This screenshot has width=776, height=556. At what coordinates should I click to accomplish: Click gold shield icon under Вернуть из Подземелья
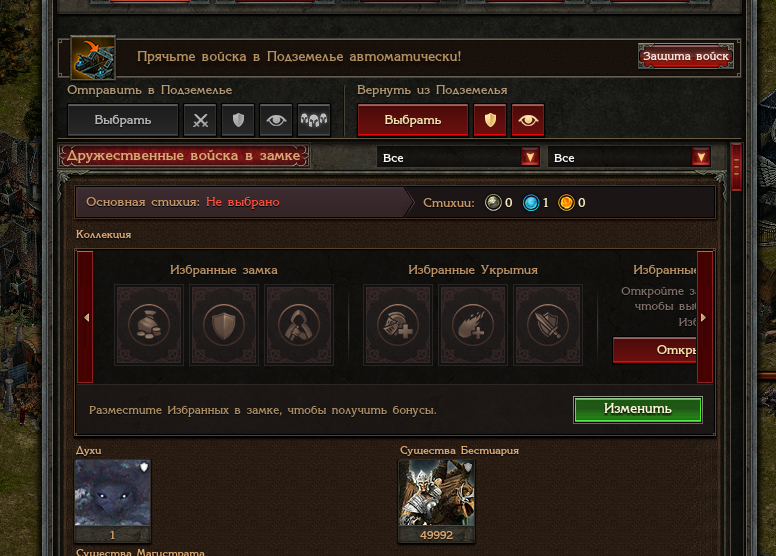[490, 120]
